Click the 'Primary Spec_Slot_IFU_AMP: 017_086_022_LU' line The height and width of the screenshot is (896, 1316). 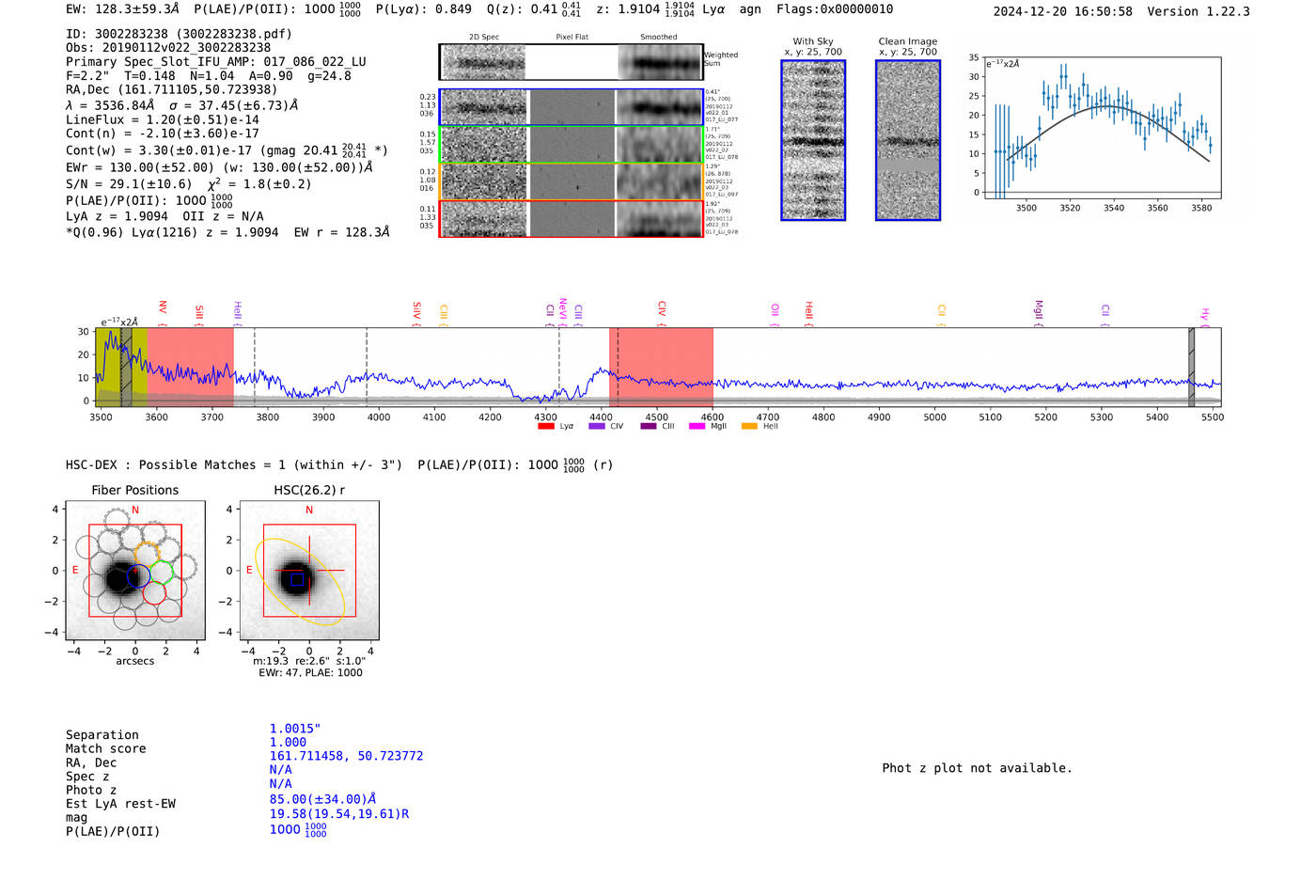click(216, 62)
